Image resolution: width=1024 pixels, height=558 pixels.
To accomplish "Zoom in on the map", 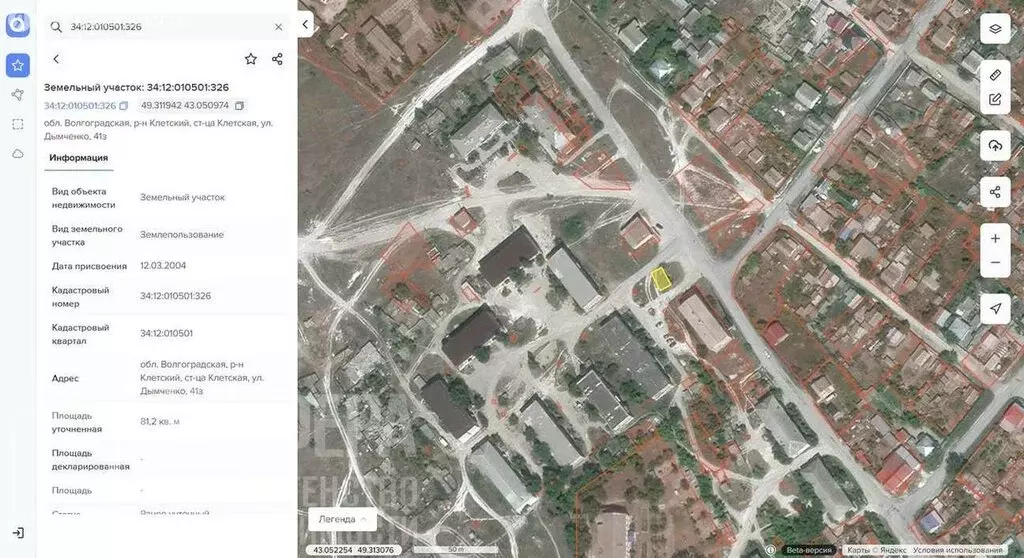I will coord(994,239).
